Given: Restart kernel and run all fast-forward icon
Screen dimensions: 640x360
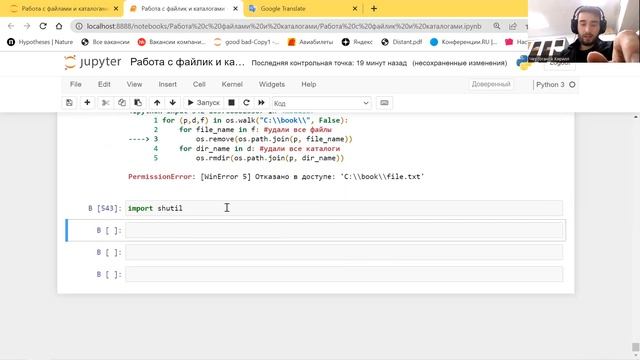Looking at the screenshot, I should [262, 103].
